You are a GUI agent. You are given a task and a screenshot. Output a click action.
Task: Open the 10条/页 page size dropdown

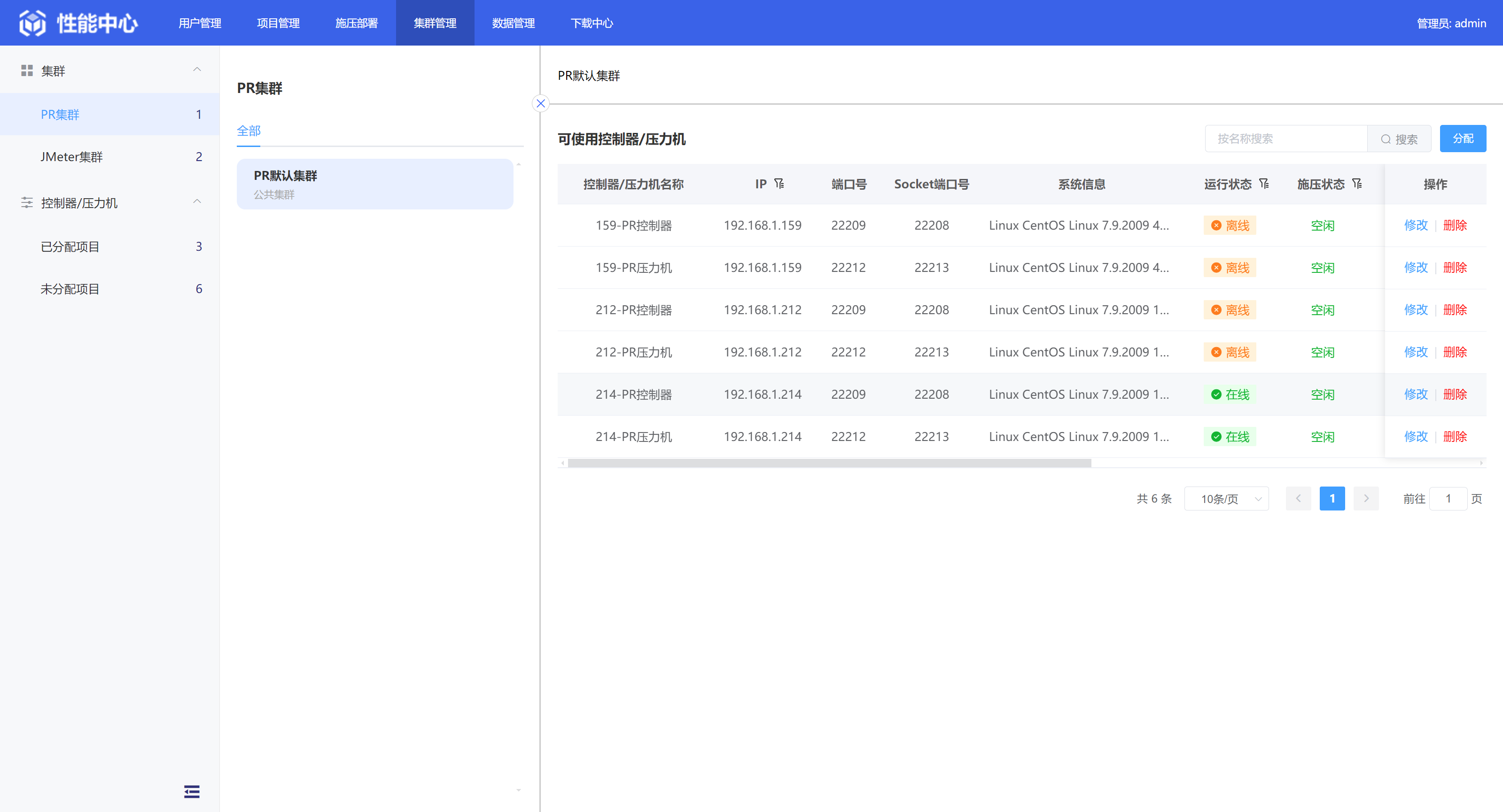(x=1226, y=499)
